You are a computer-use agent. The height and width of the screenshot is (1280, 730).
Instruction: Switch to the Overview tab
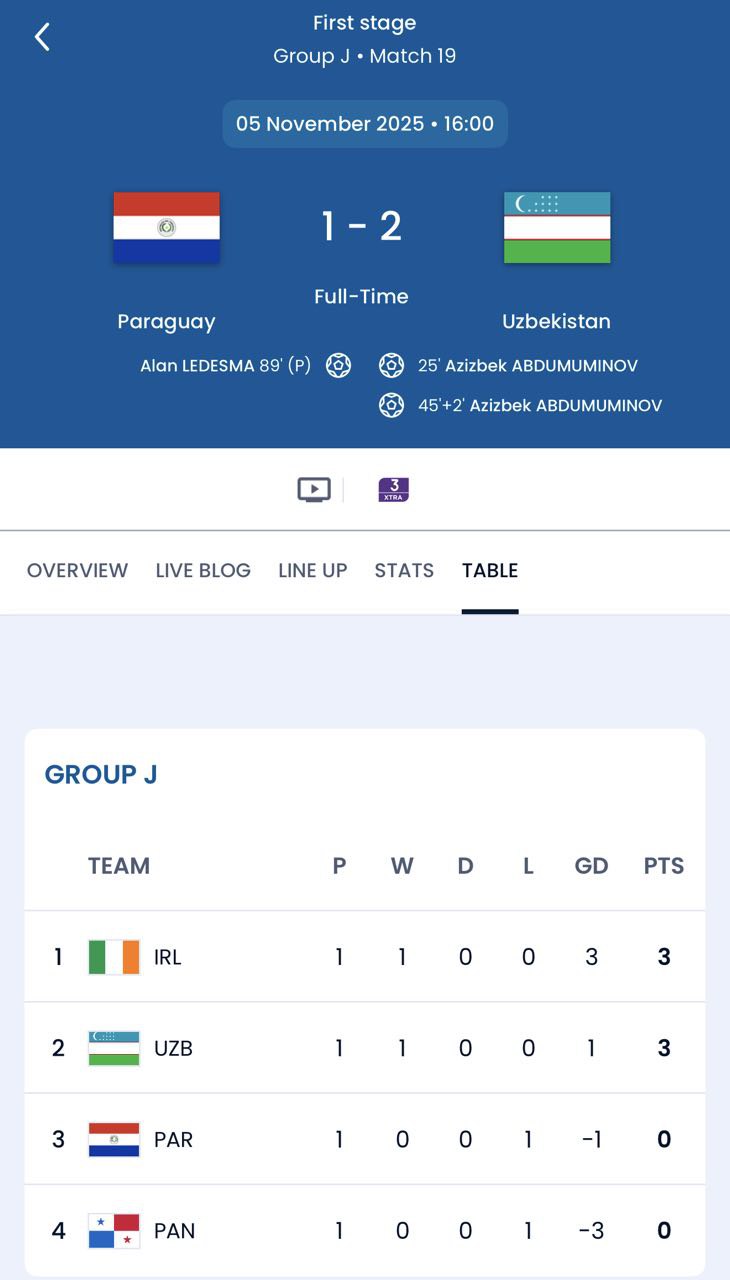(x=77, y=571)
